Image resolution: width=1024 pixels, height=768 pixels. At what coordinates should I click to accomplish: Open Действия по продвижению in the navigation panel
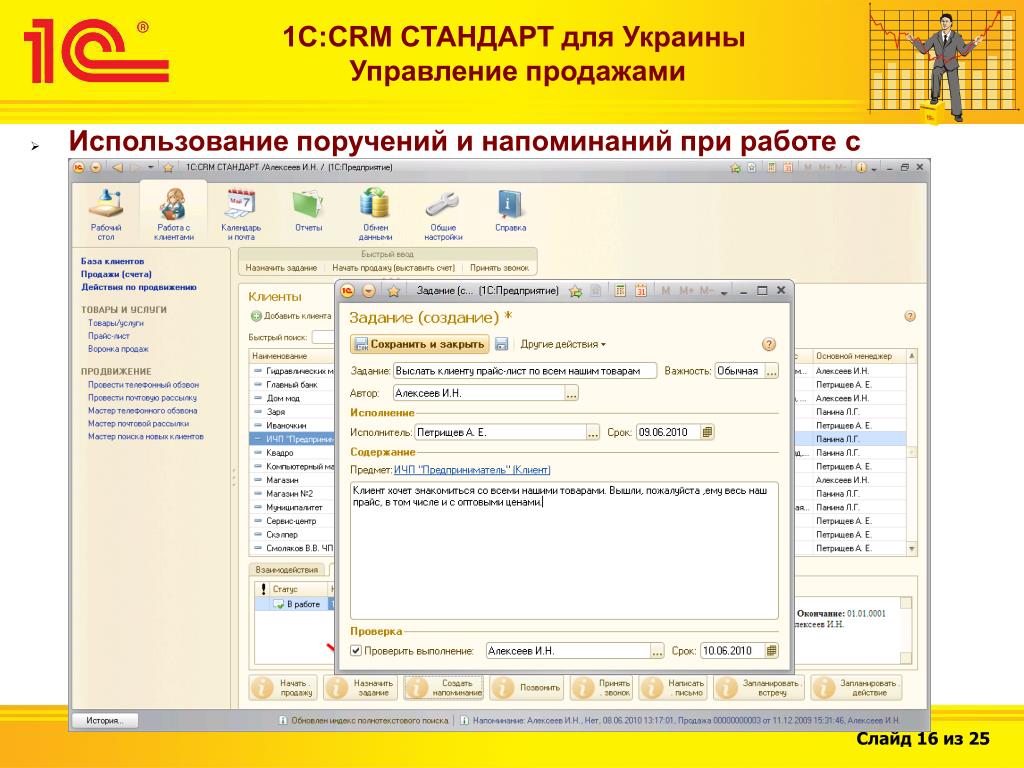tap(138, 287)
